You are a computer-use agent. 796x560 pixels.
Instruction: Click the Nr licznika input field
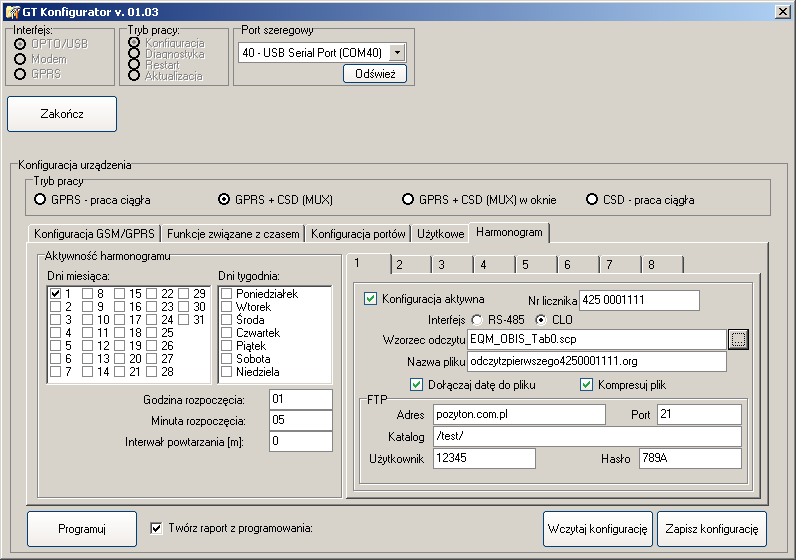pos(639,300)
